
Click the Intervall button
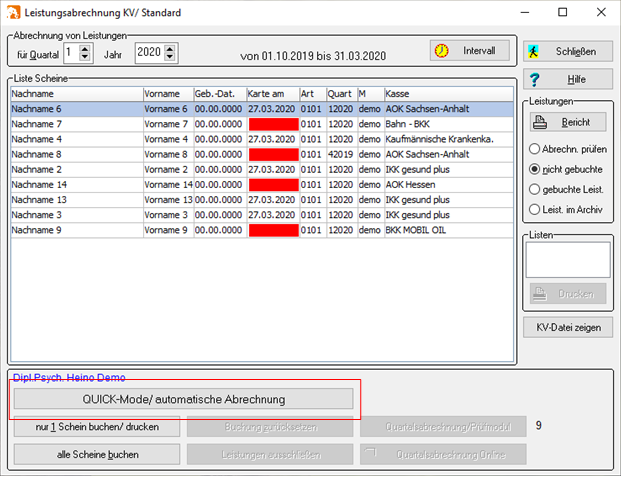pos(470,51)
